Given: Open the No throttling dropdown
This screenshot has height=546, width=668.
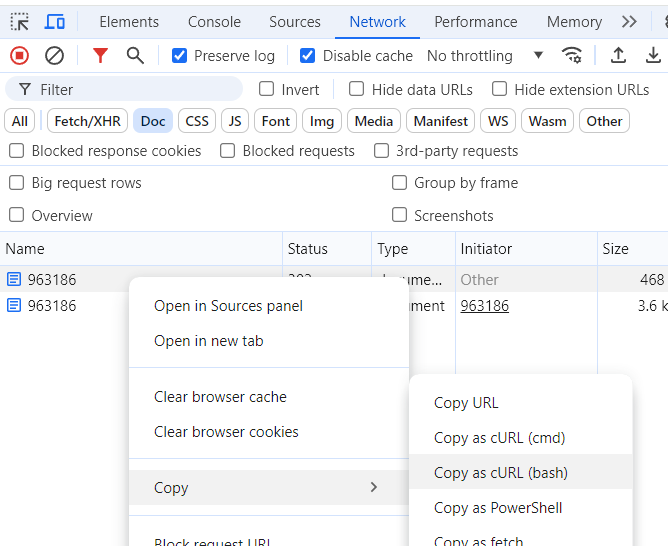Looking at the screenshot, I should click(485, 56).
